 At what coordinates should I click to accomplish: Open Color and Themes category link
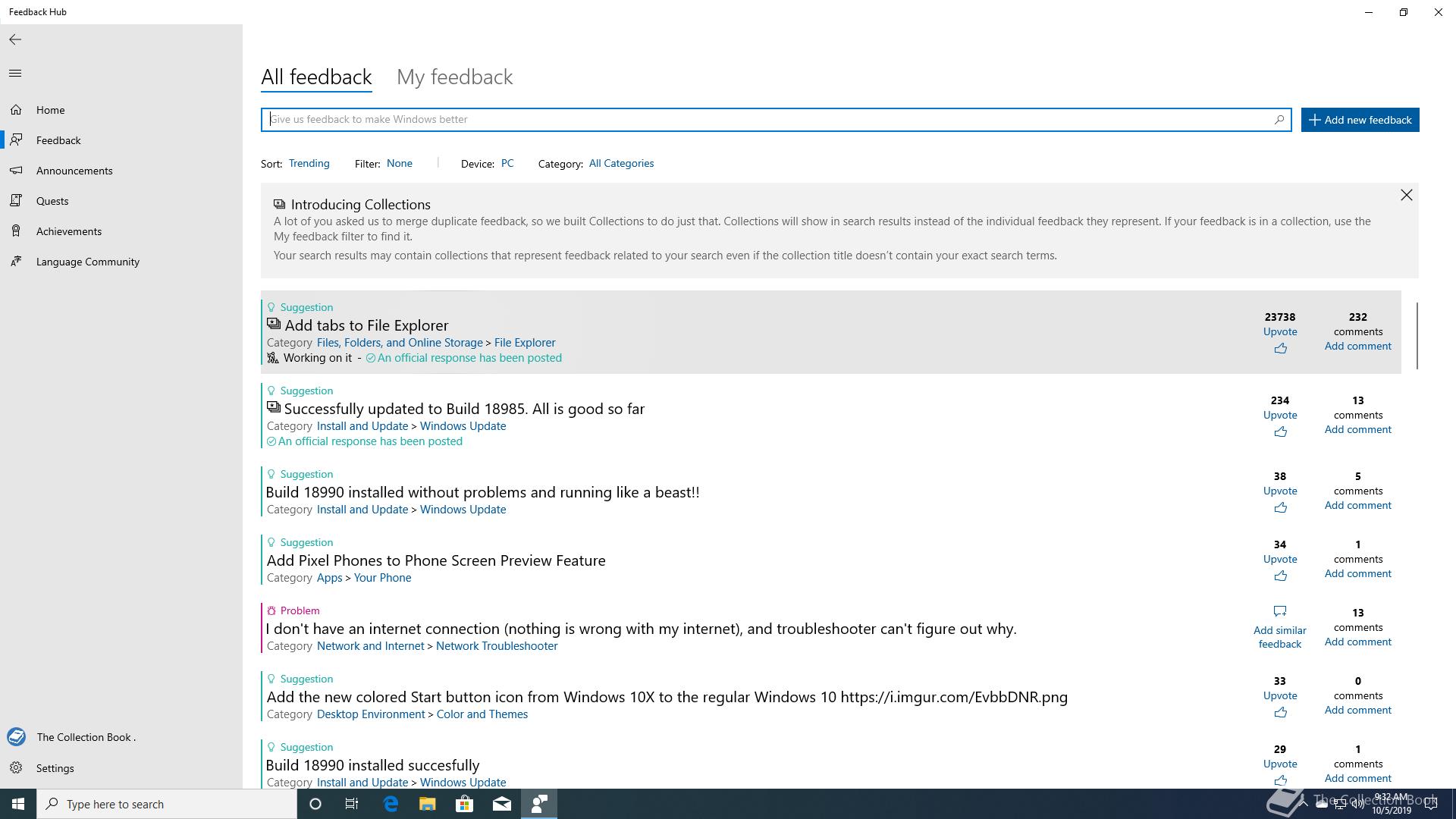pos(482,714)
